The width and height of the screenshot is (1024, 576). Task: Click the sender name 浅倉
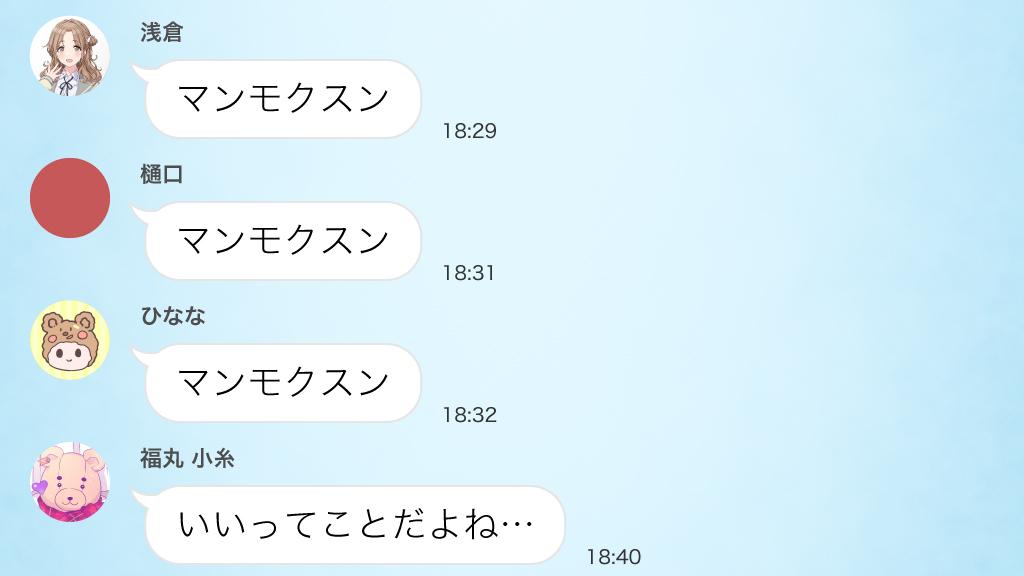click(x=161, y=32)
